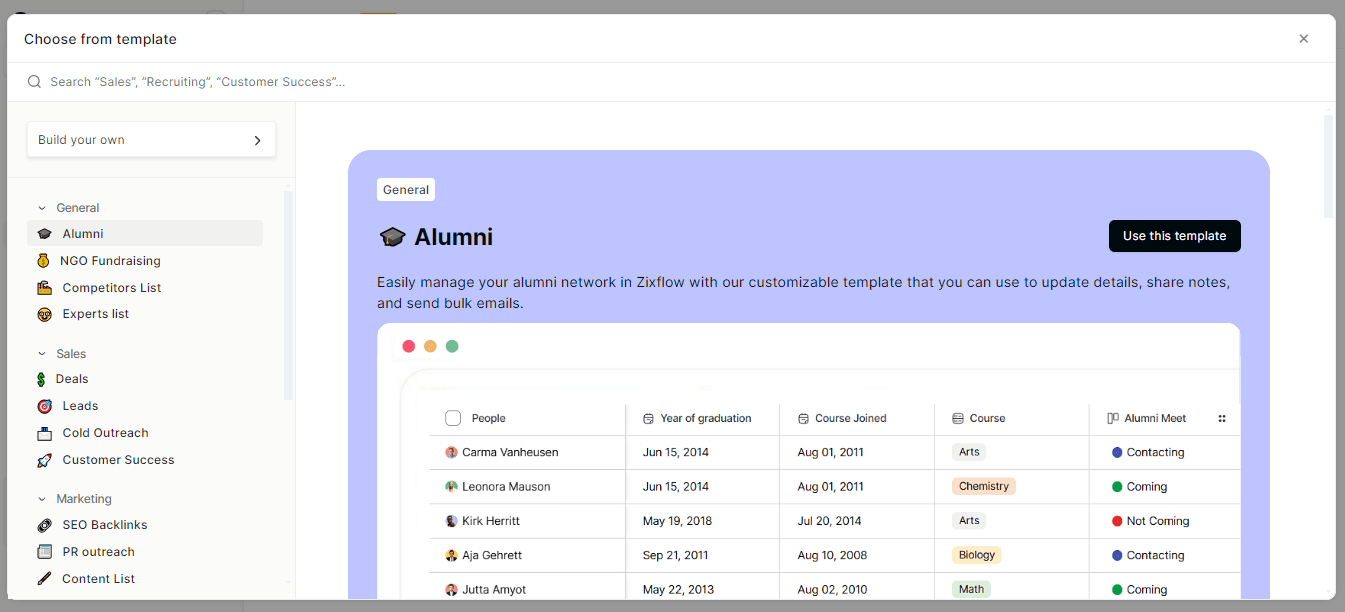The height and width of the screenshot is (612, 1345).
Task: Collapse the Marketing section
Action: click(40, 498)
